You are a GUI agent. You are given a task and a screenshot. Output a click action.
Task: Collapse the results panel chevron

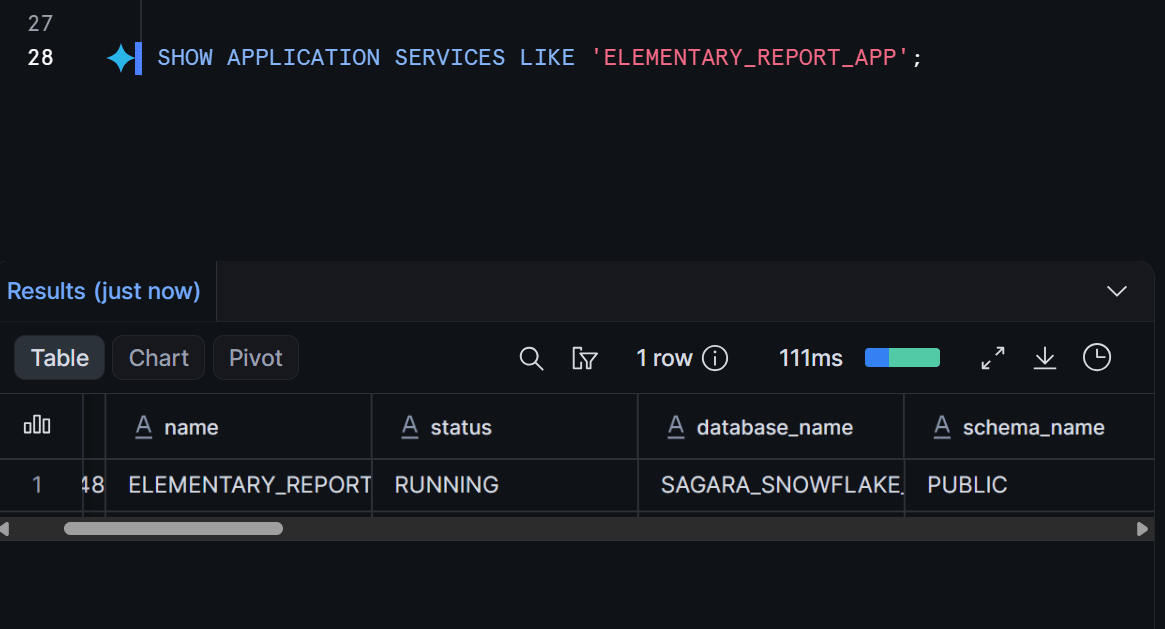pos(1117,291)
